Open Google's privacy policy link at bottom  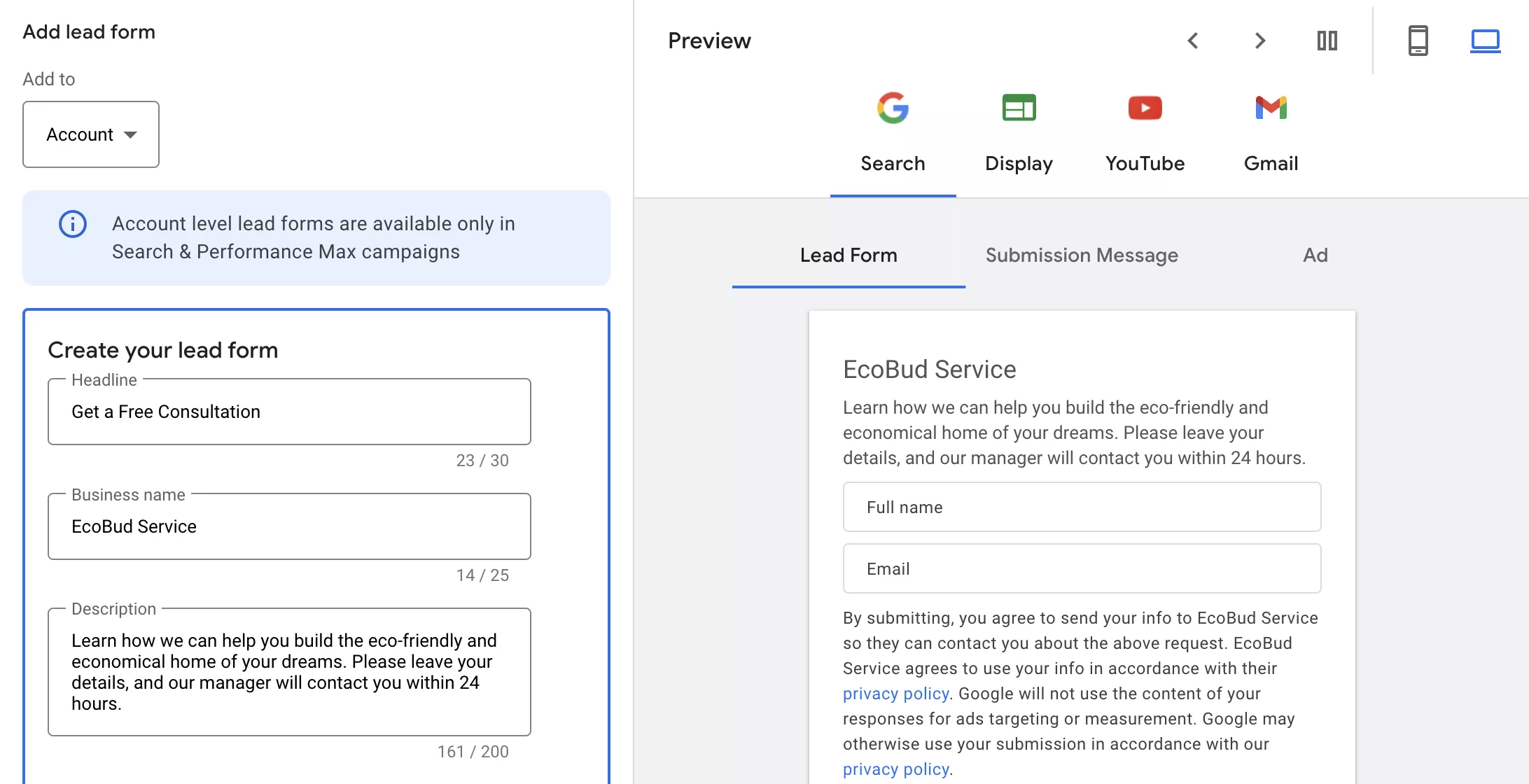coord(895,769)
